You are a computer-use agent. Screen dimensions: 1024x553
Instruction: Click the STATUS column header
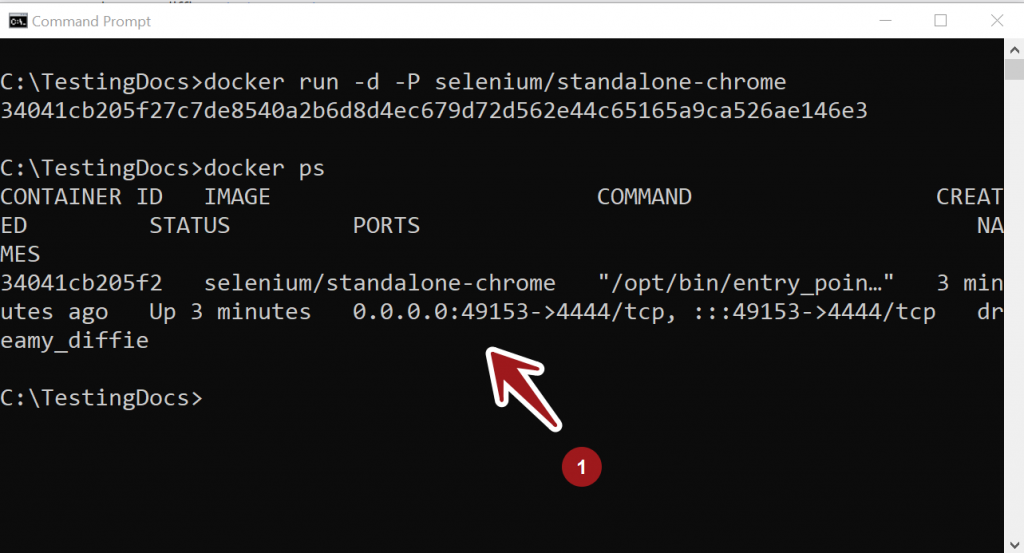[189, 226]
